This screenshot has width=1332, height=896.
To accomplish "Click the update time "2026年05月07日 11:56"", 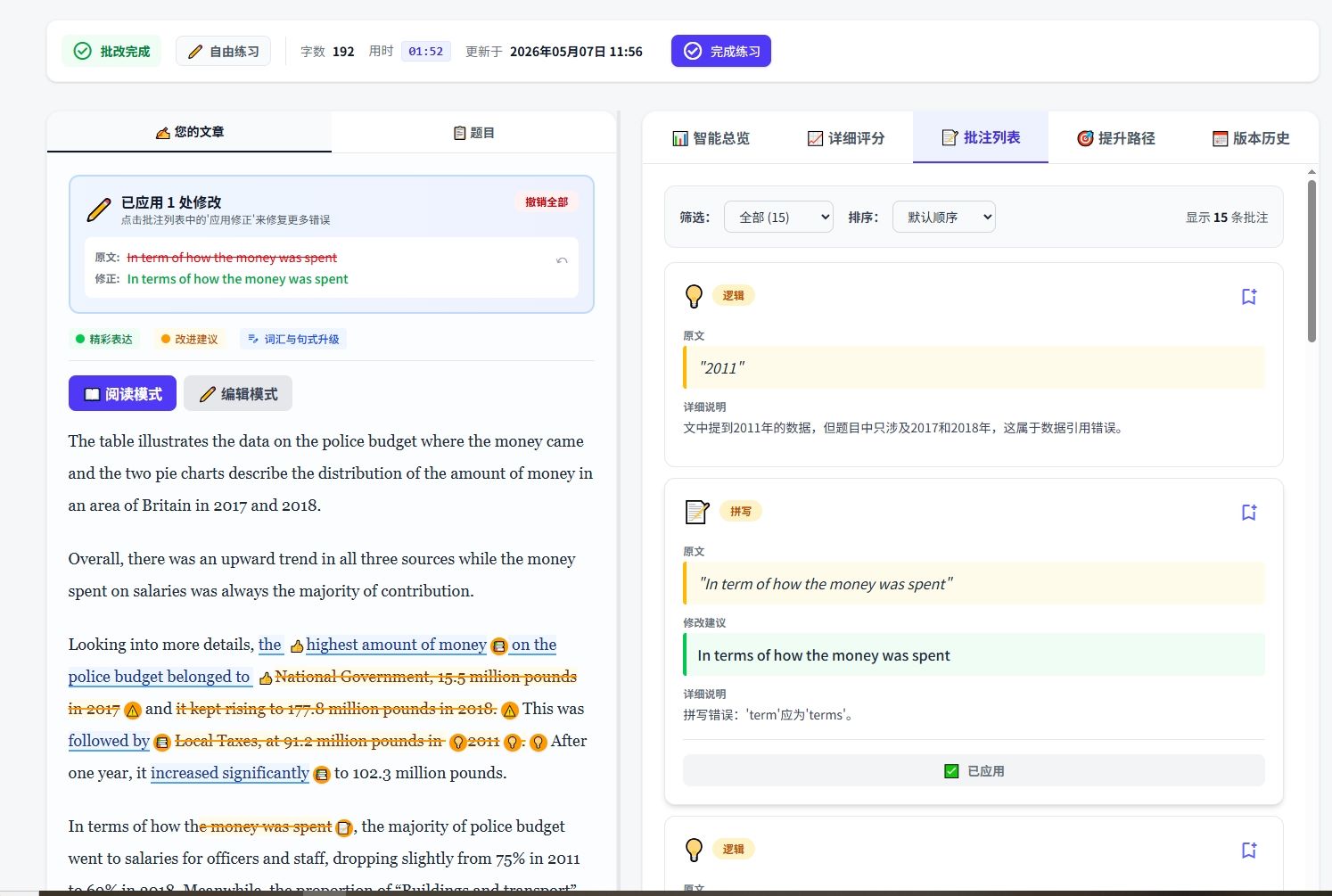I will point(576,52).
